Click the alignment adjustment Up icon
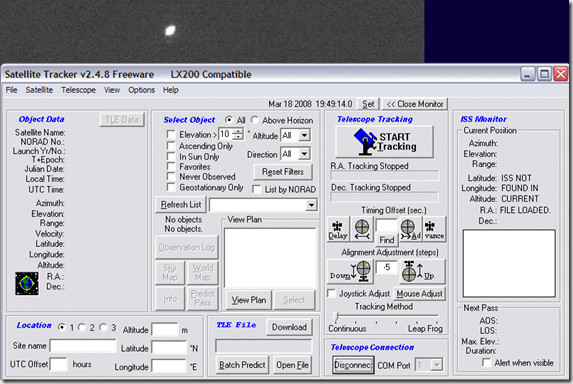The height and width of the screenshot is (384, 573). tap(422, 271)
